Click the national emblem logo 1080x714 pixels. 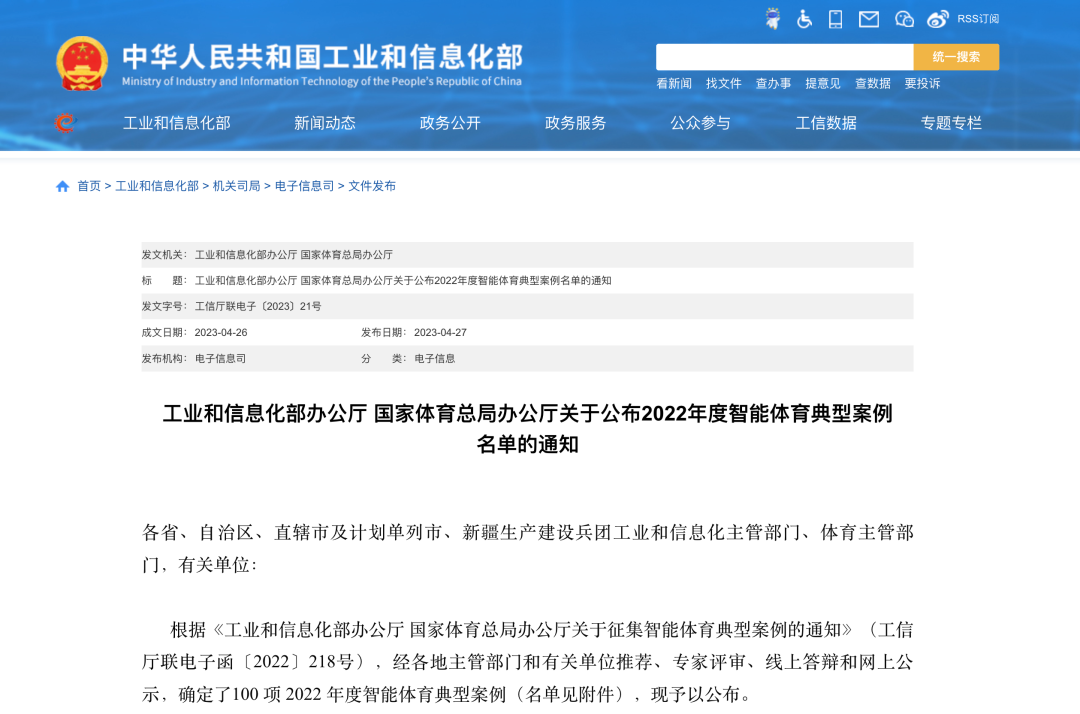click(x=82, y=63)
